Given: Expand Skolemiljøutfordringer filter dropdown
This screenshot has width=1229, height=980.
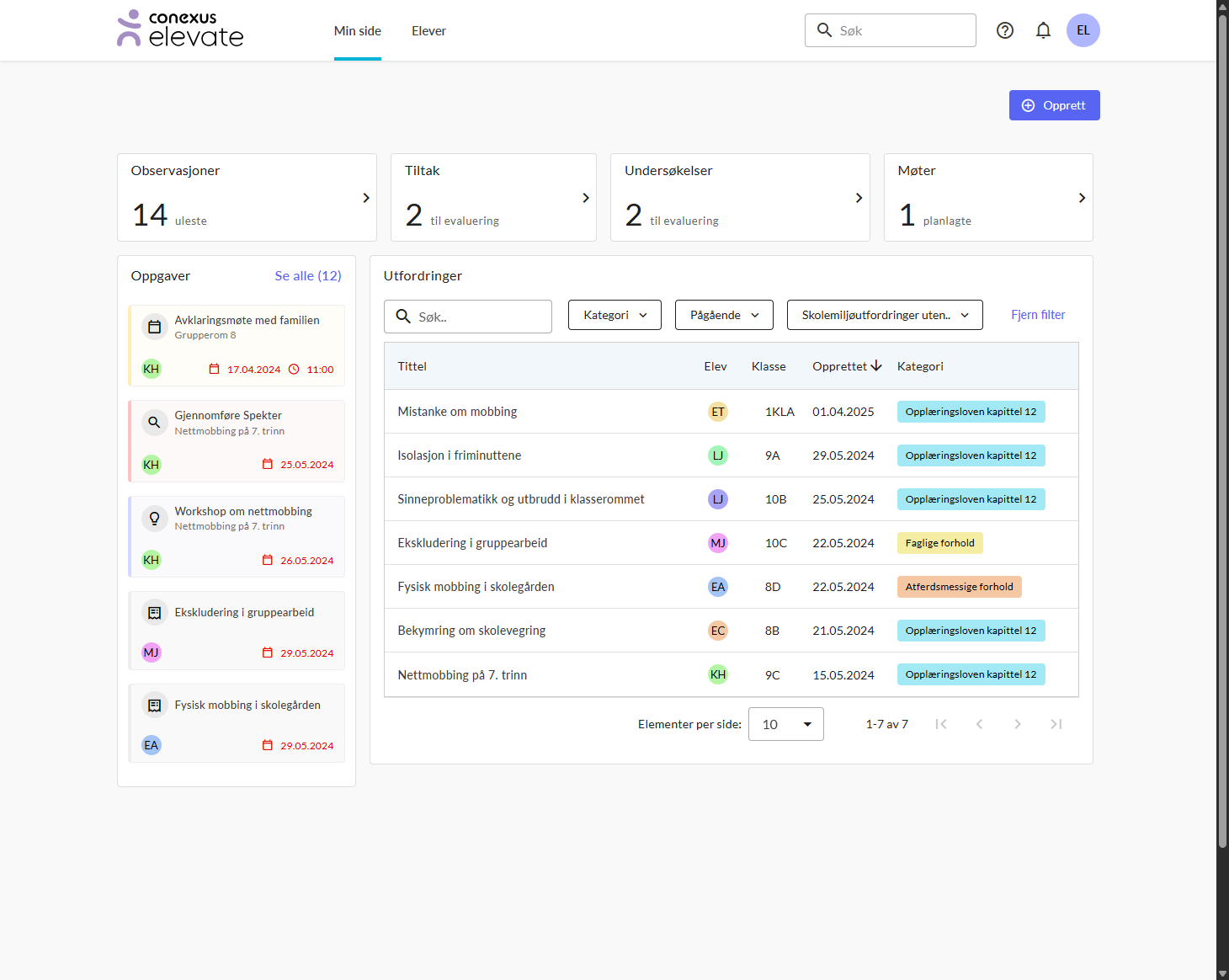Looking at the screenshot, I should [884, 315].
